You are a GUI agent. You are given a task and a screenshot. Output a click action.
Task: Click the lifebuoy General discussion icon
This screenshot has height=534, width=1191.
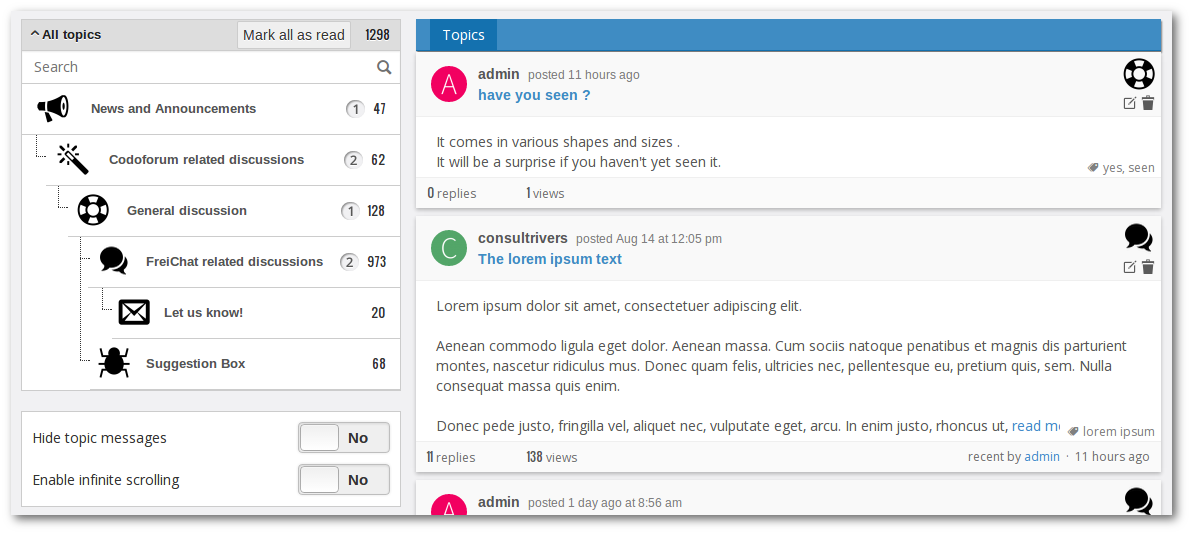pos(93,210)
